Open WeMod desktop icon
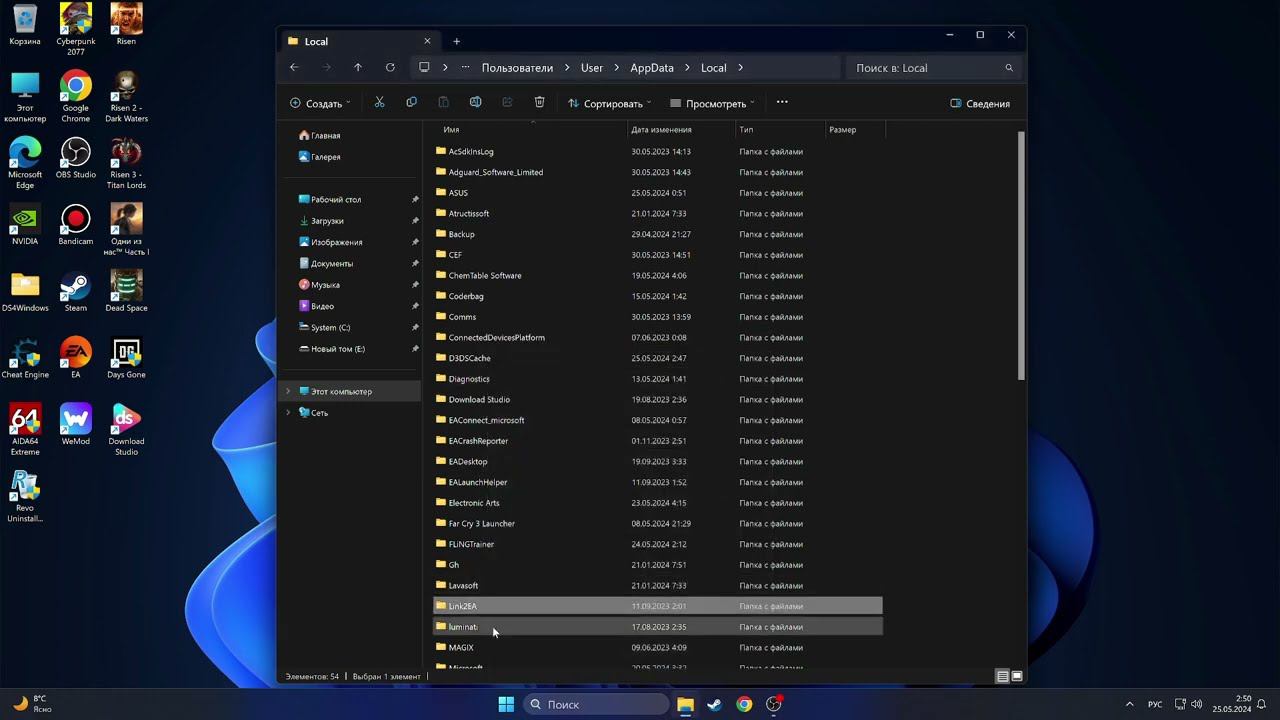Viewport: 1280px width, 720px height. tap(76, 425)
